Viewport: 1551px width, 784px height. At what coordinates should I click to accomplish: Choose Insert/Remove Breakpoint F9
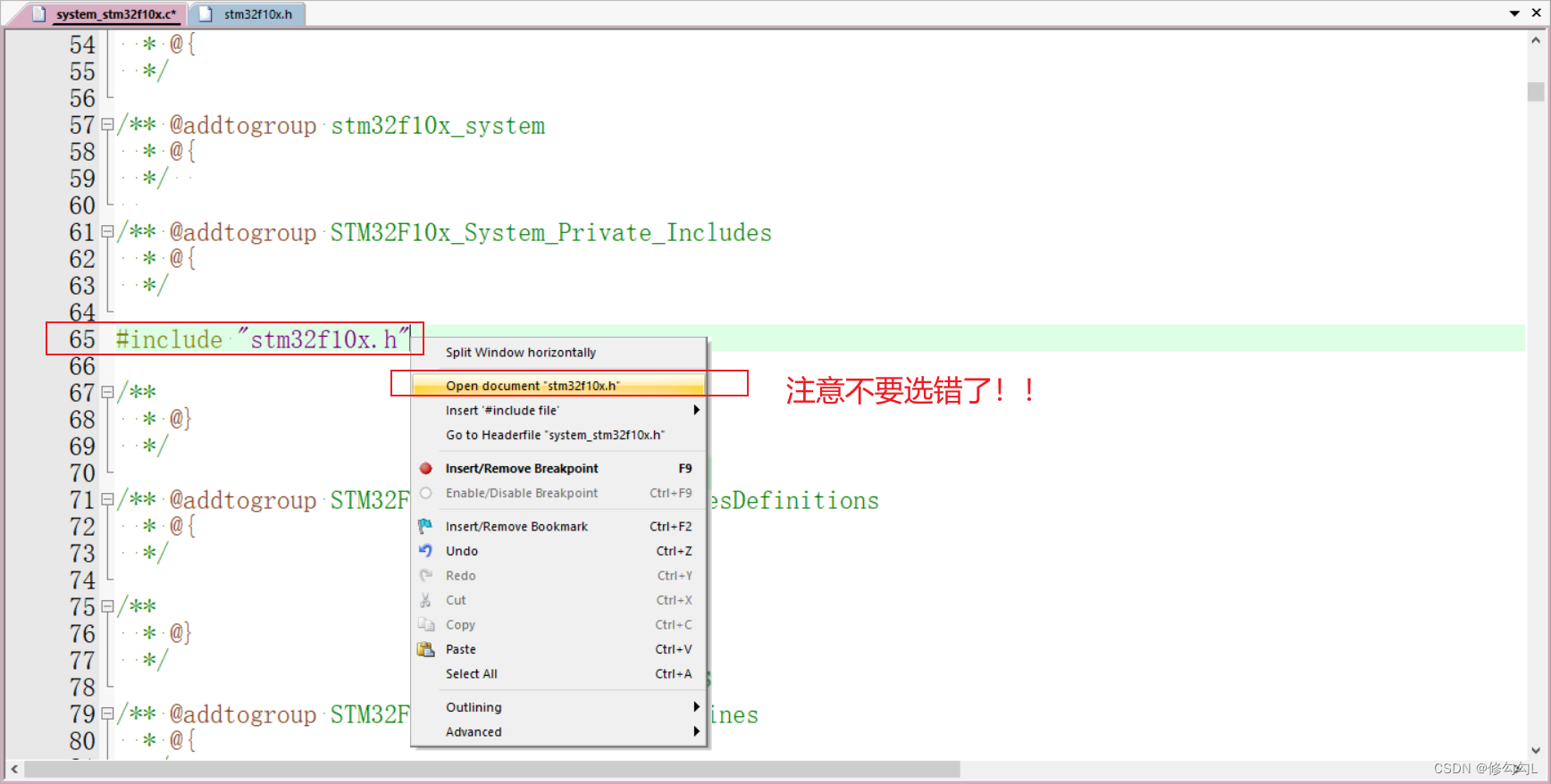[x=559, y=468]
